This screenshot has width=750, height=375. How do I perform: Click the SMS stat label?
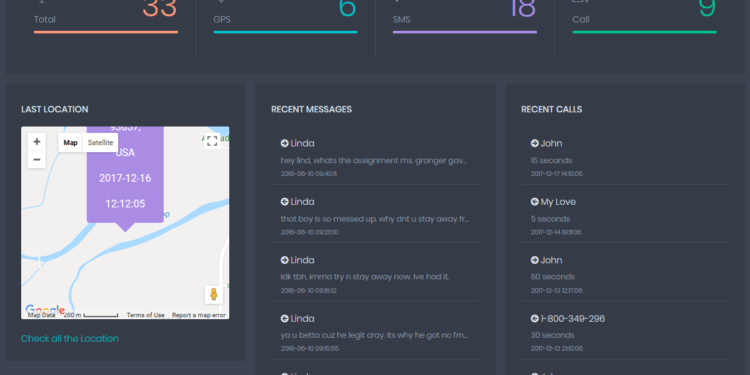[402, 20]
